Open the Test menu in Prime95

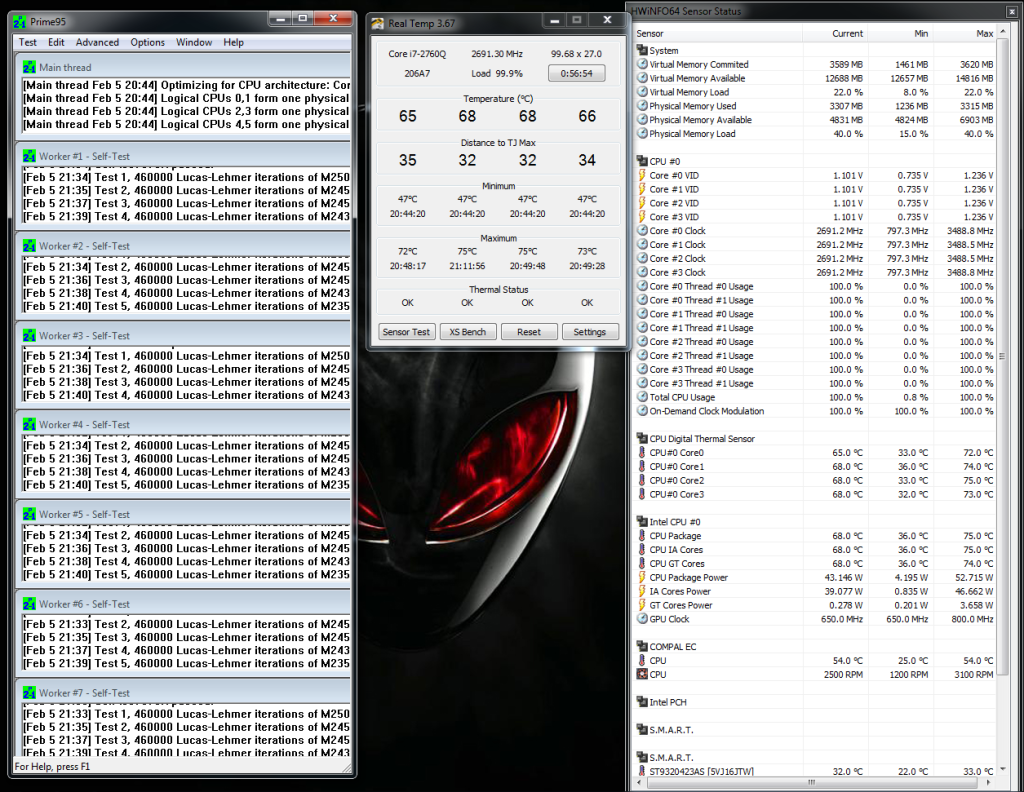[28, 42]
